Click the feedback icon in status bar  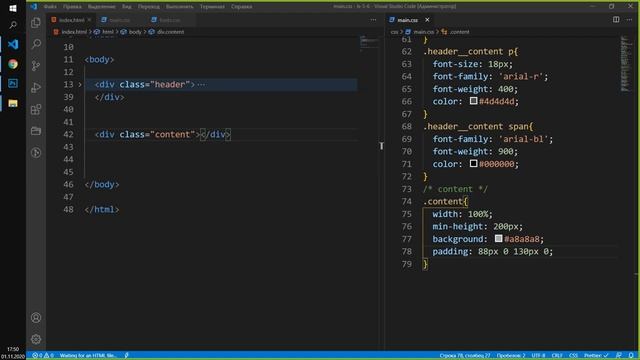tap(619, 356)
